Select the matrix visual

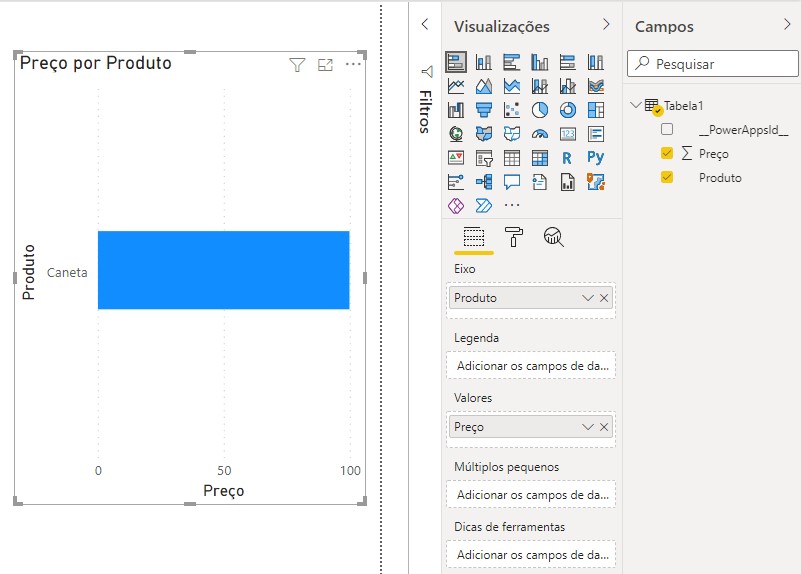(539, 158)
